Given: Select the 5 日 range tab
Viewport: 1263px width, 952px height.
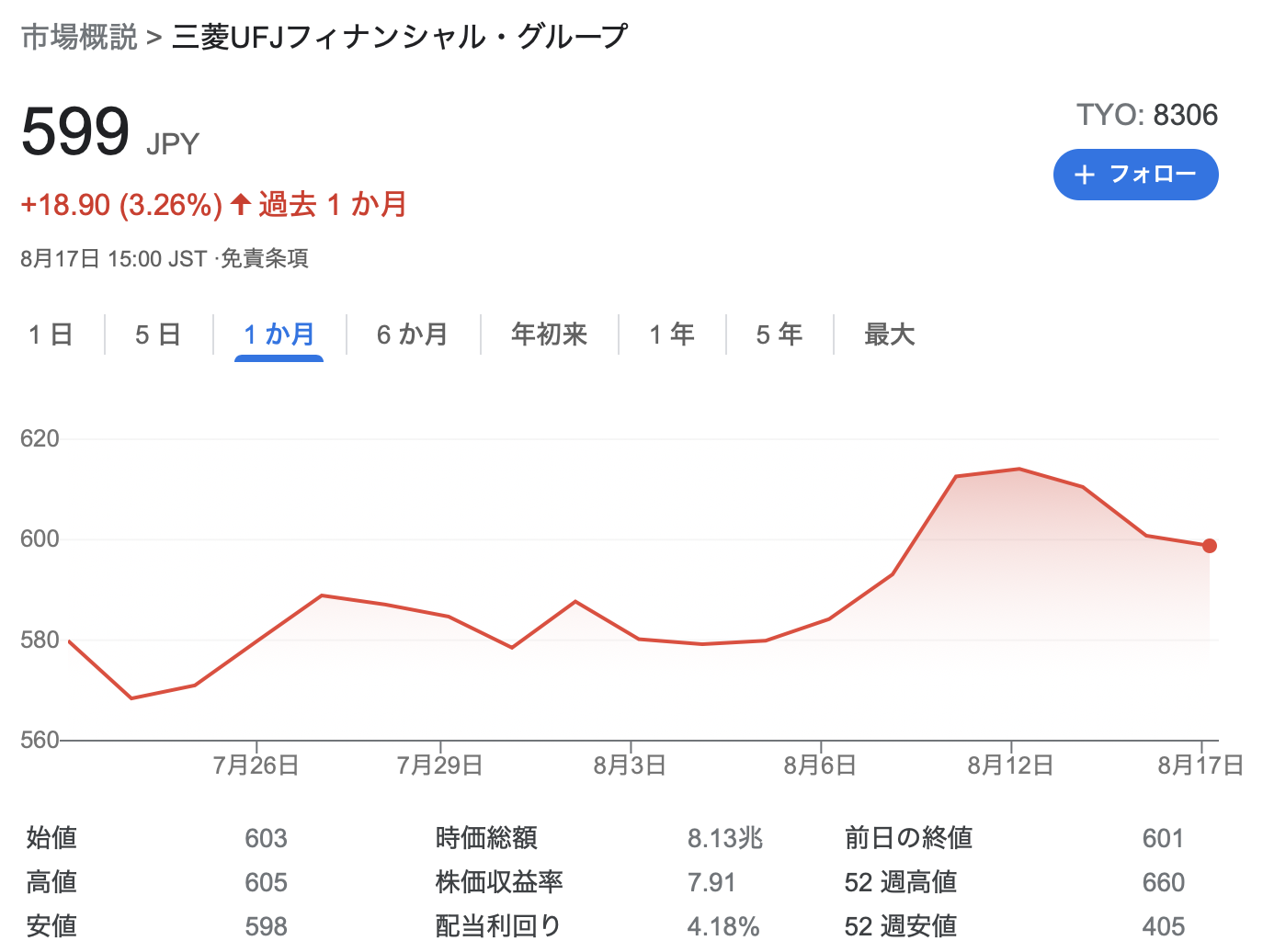Looking at the screenshot, I should tap(158, 334).
